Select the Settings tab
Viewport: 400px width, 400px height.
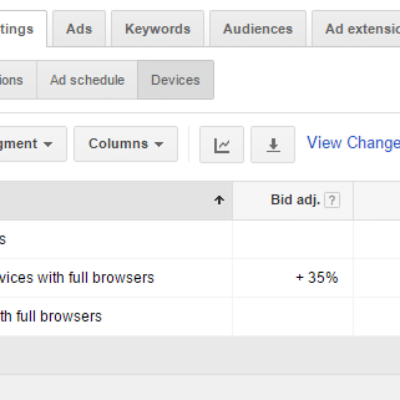[23, 29]
